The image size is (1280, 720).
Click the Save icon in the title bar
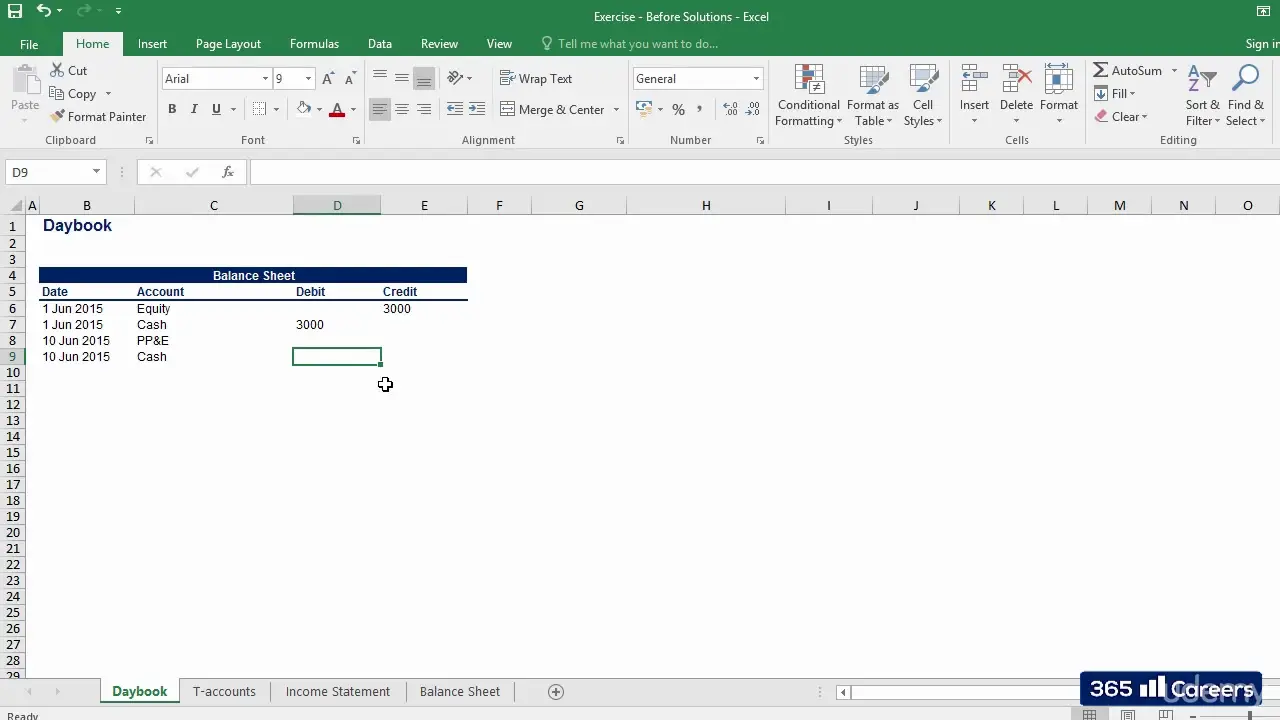click(15, 11)
